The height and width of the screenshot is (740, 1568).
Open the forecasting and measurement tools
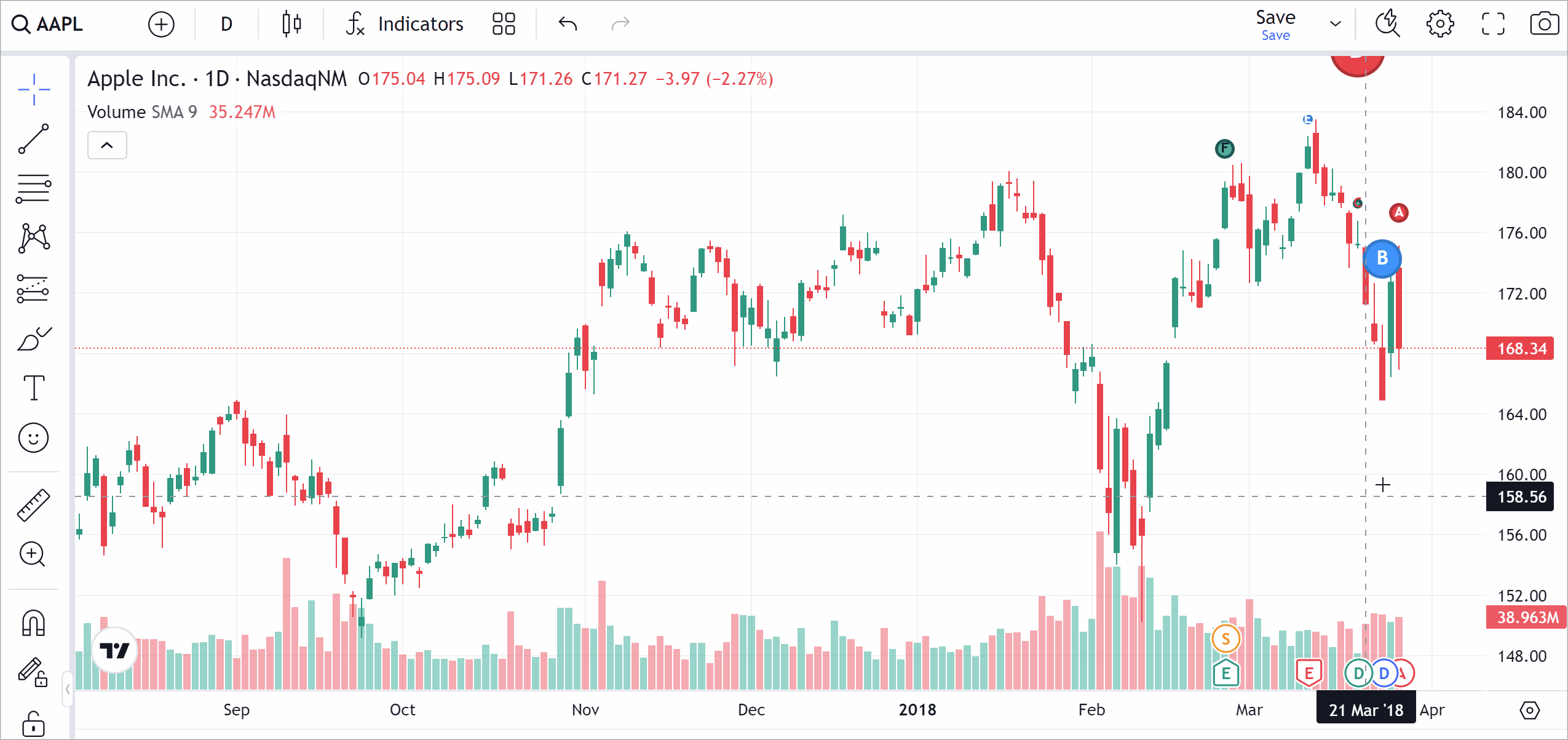coord(34,288)
